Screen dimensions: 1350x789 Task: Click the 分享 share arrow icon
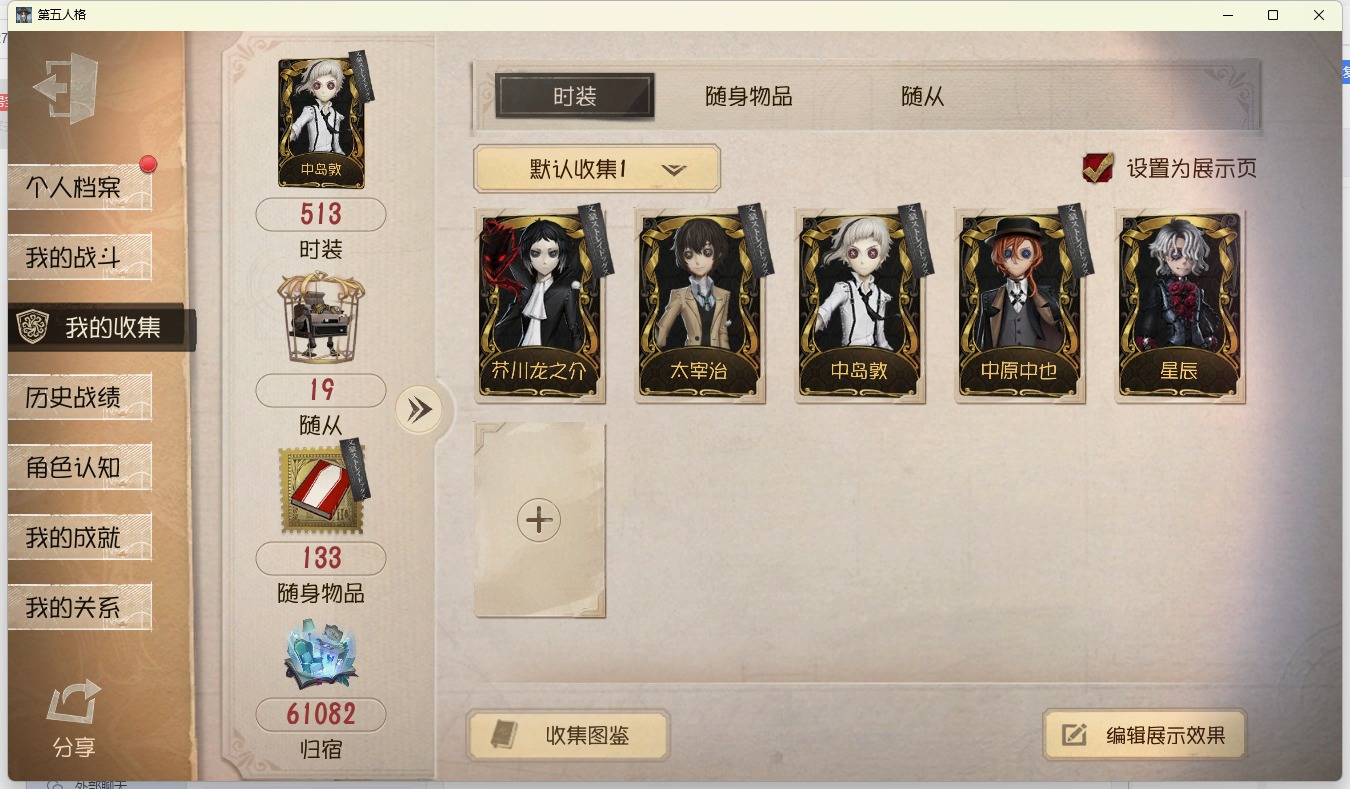[74, 703]
